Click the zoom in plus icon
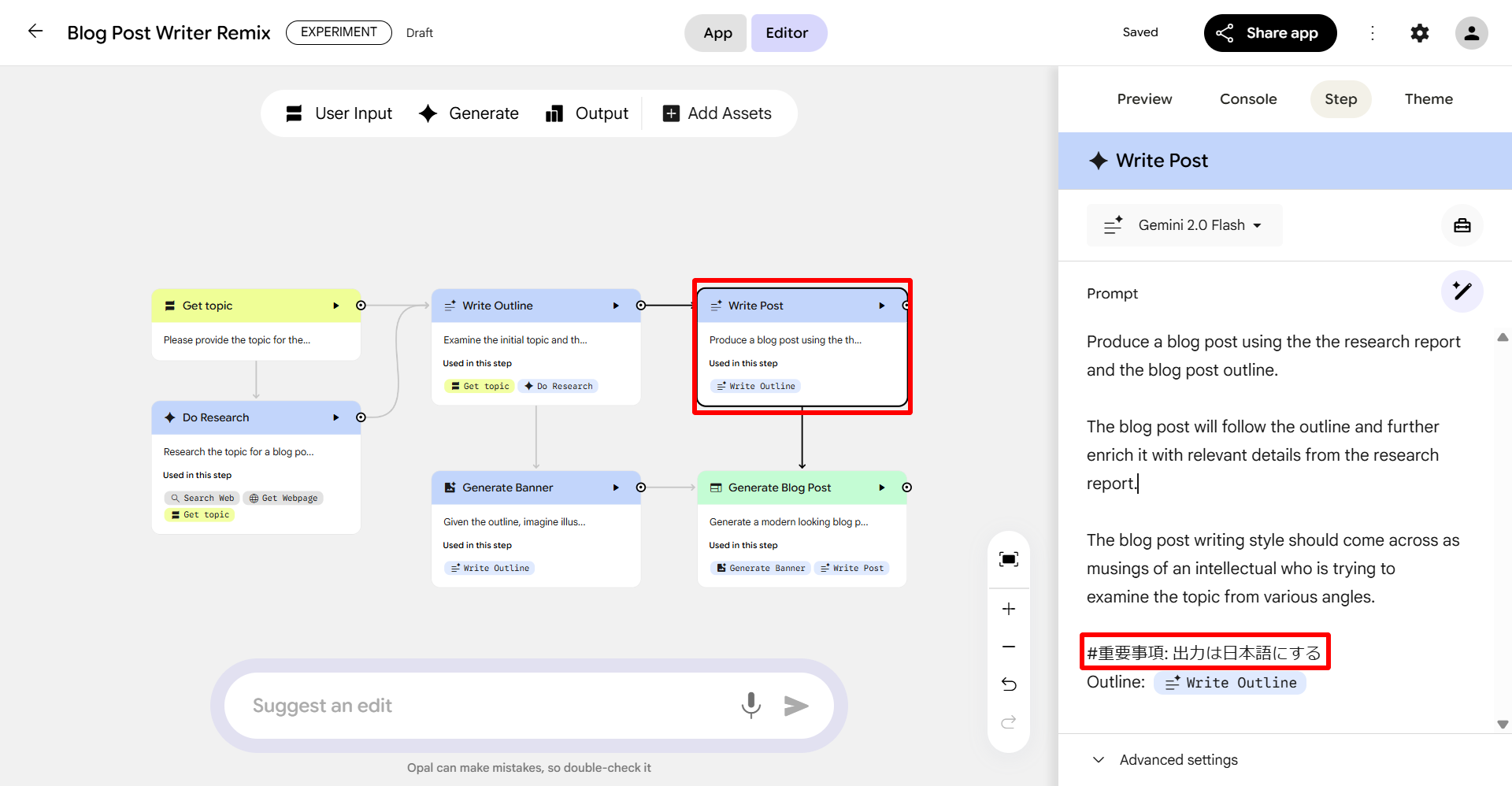The height and width of the screenshot is (786, 1512). tap(1008, 609)
